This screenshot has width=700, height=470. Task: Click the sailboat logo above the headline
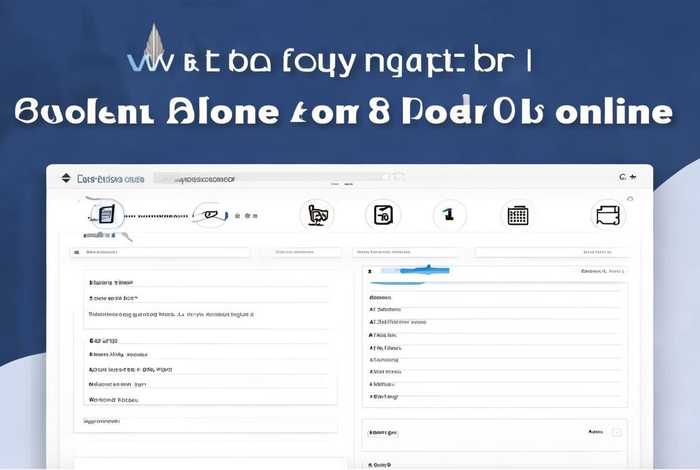(x=153, y=43)
